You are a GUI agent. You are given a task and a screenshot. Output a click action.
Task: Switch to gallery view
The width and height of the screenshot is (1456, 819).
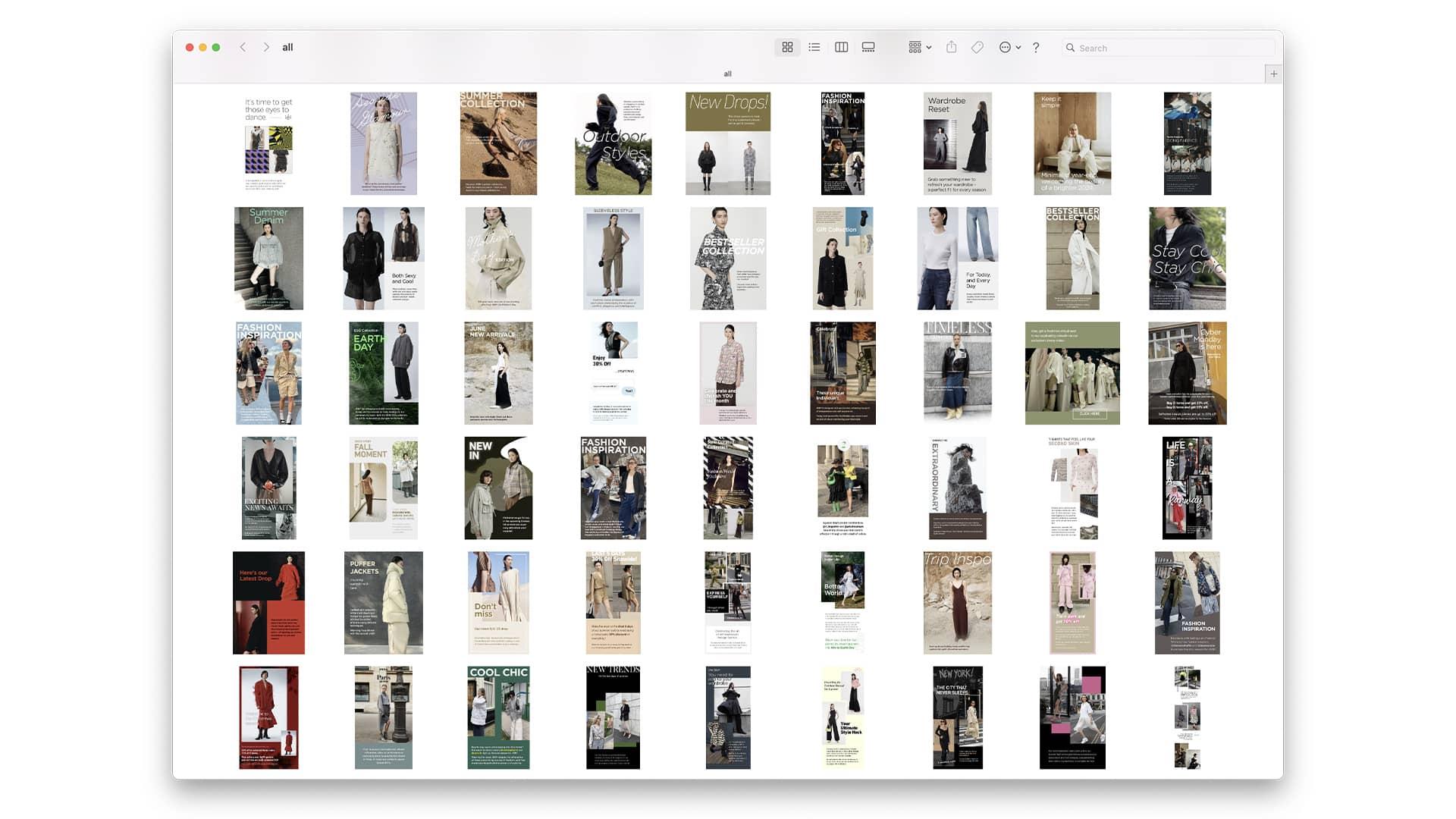(868, 47)
